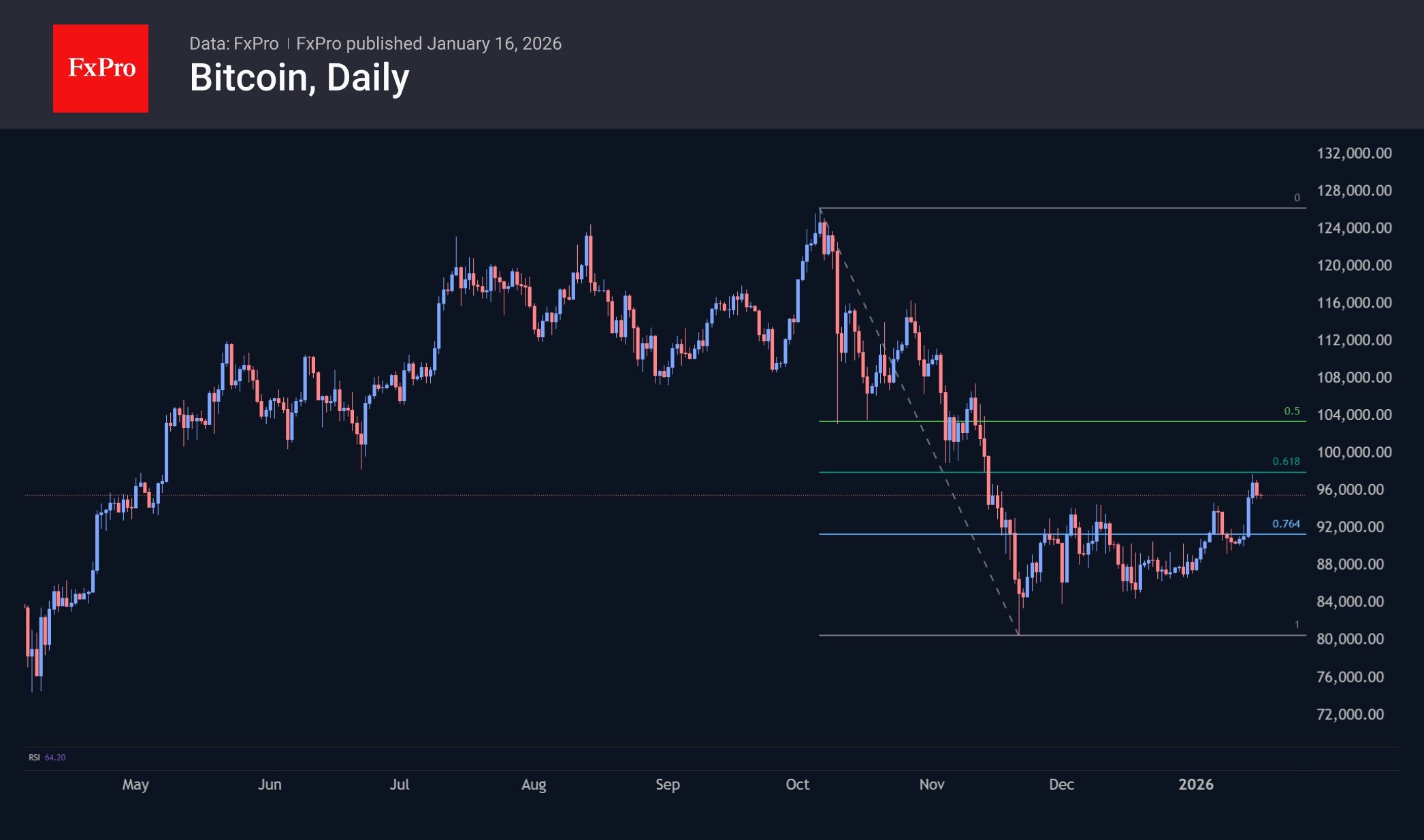Click the 2026 label on time axis
Viewport: 1424px width, 840px height.
(1196, 785)
